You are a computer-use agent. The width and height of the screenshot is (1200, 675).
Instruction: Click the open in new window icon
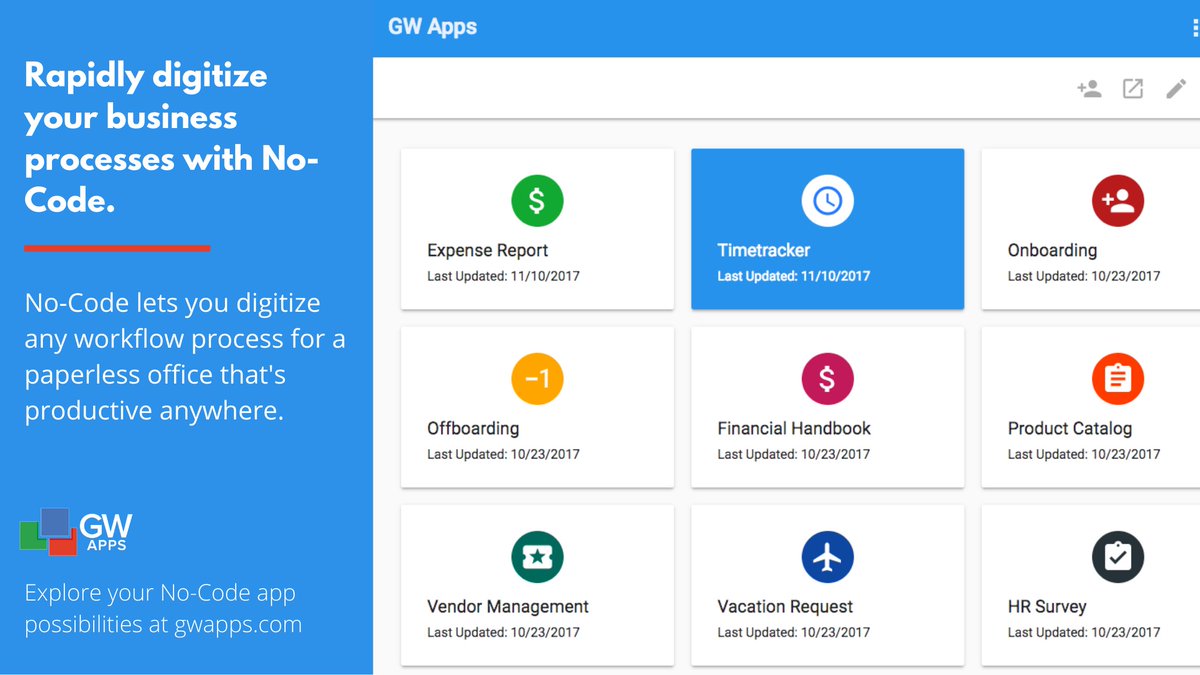[1133, 89]
